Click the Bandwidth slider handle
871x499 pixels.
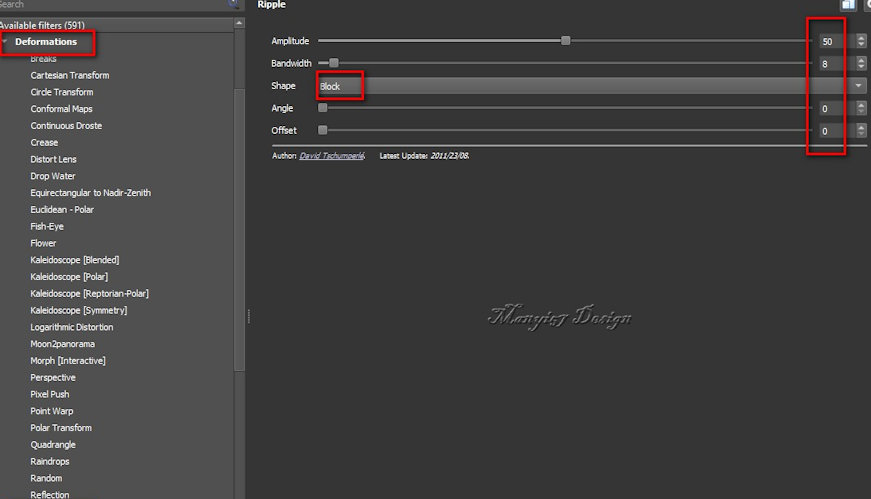click(334, 63)
